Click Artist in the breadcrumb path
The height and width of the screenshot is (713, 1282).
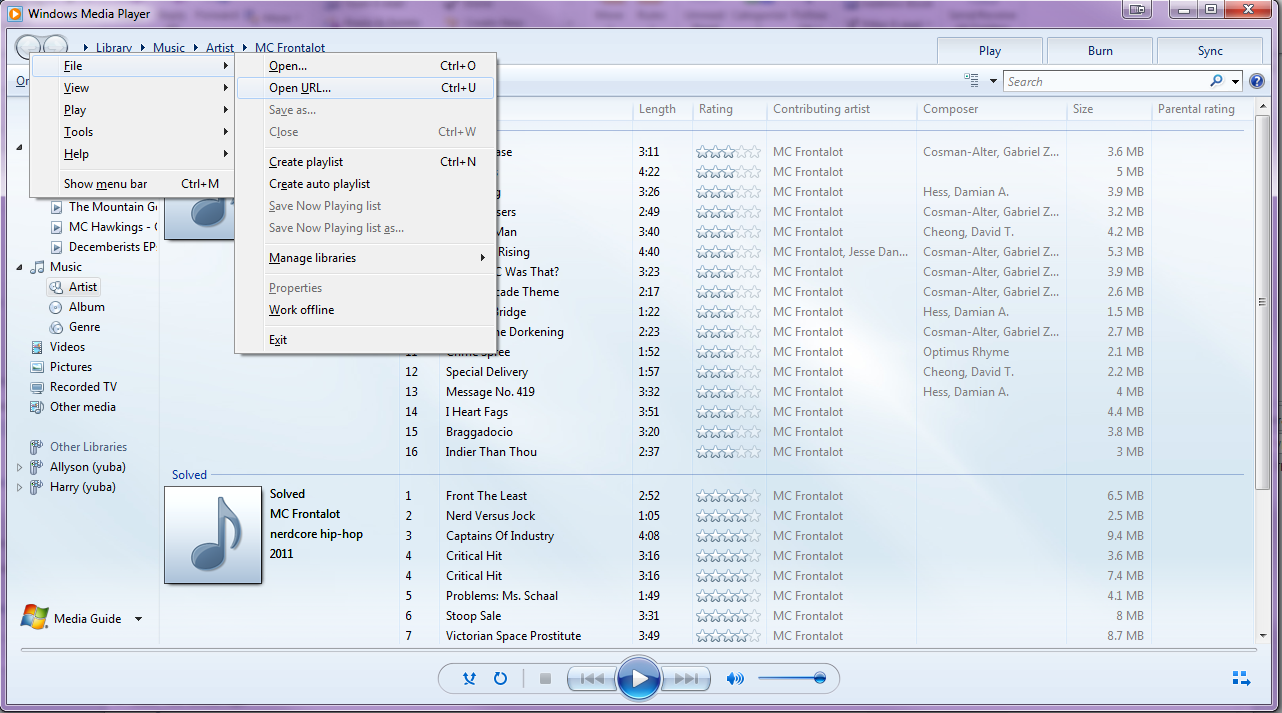pos(220,48)
